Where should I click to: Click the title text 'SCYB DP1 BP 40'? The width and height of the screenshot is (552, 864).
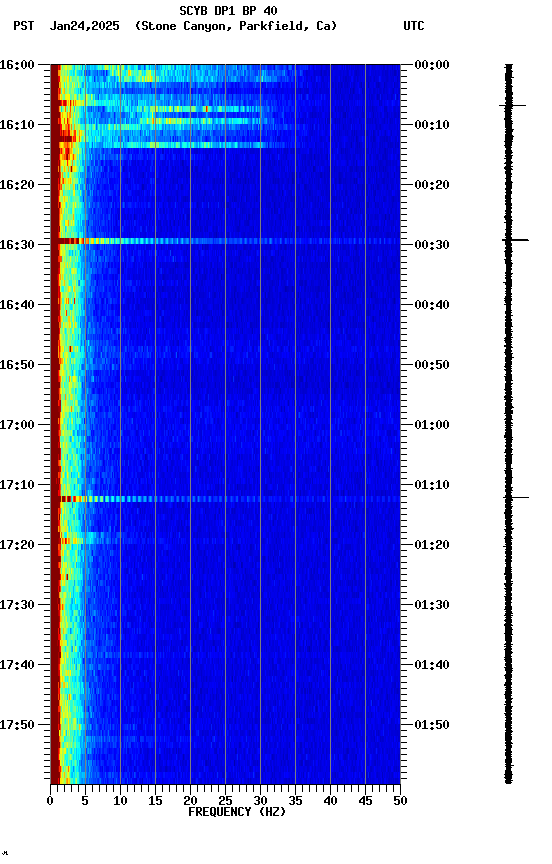pyautogui.click(x=228, y=11)
